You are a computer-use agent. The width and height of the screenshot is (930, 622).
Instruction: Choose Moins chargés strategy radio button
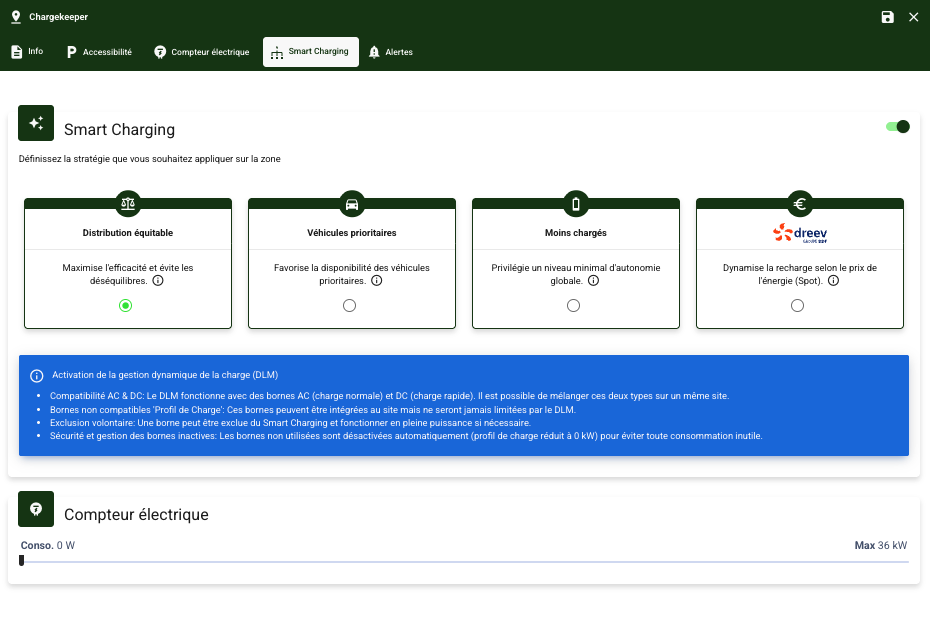(573, 306)
